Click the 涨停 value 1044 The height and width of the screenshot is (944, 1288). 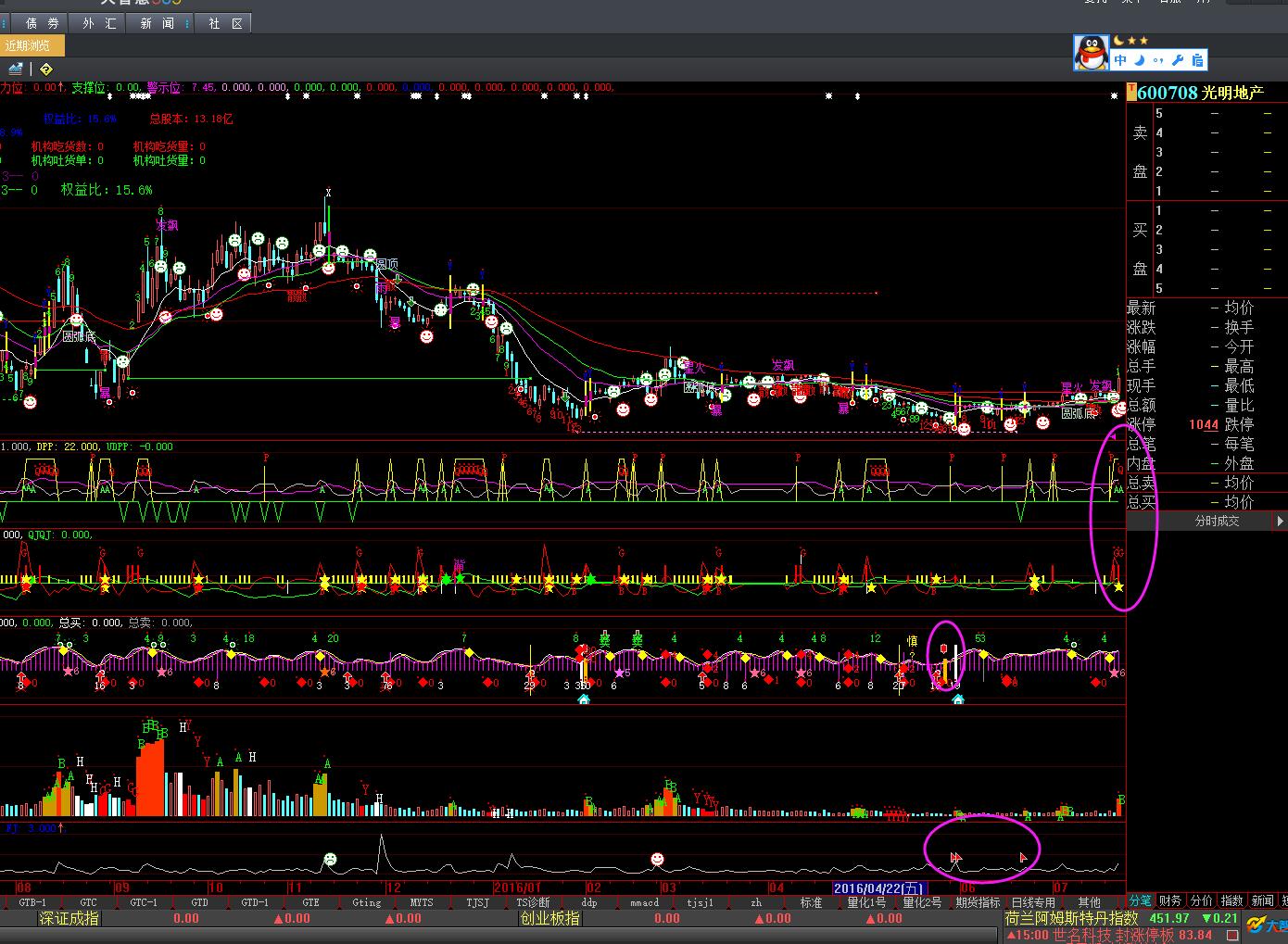click(x=1204, y=424)
